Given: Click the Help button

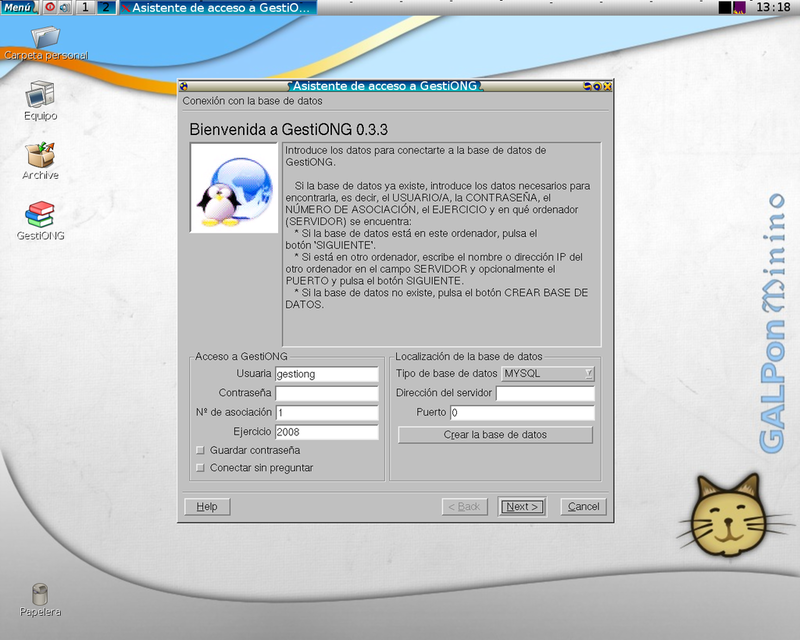Looking at the screenshot, I should pos(207,506).
